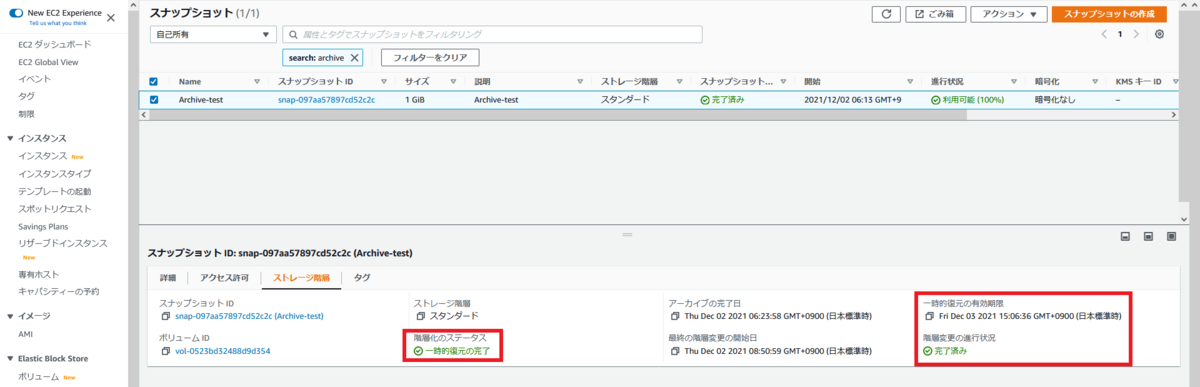Open the 自己所有 owner filter dropdown

click(x=213, y=34)
